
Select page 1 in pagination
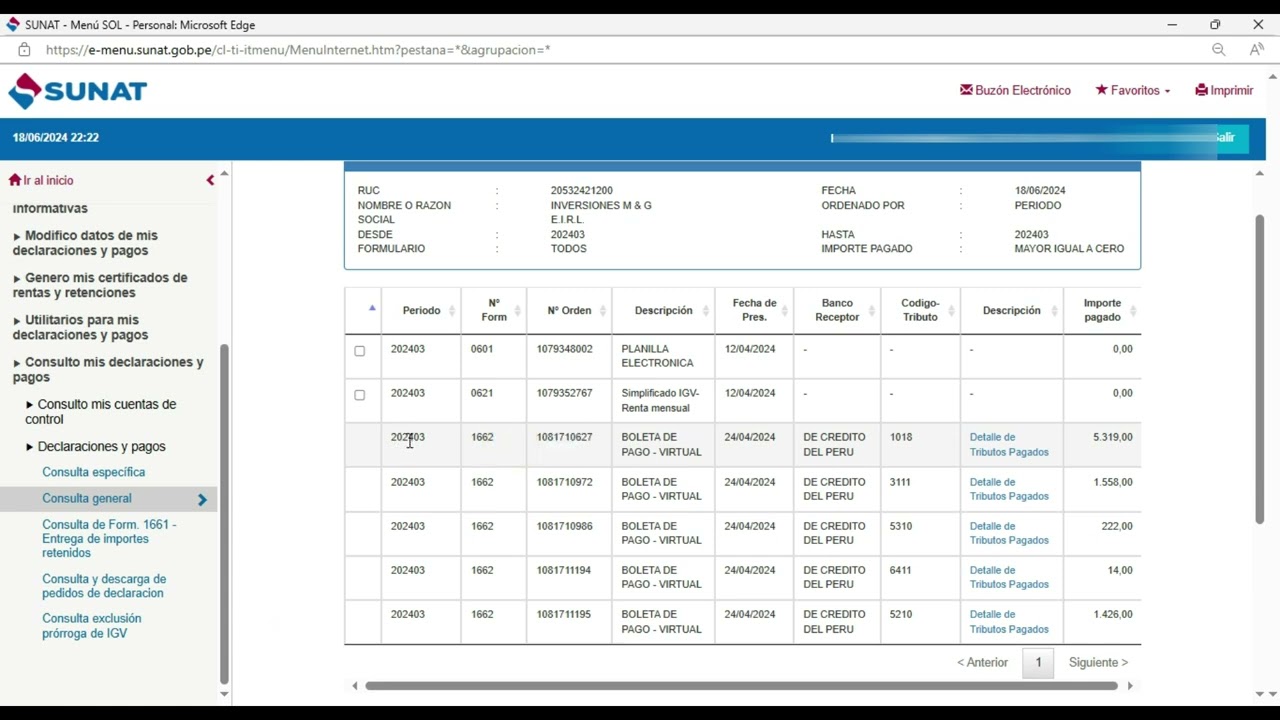[x=1038, y=662]
